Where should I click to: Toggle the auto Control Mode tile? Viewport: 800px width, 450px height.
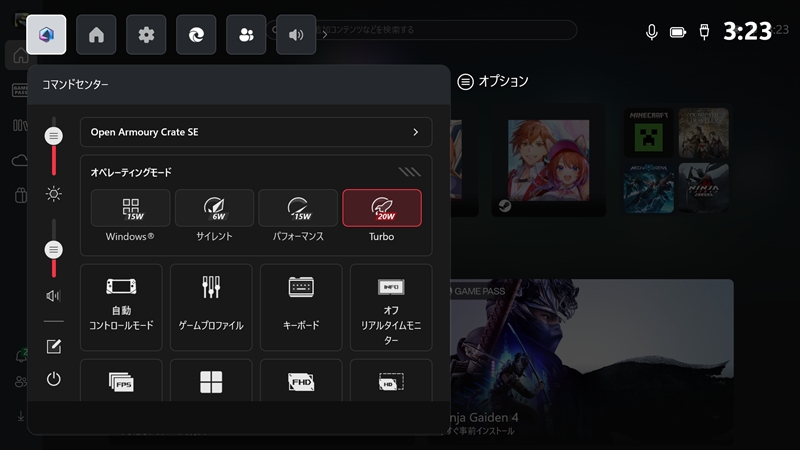120,305
